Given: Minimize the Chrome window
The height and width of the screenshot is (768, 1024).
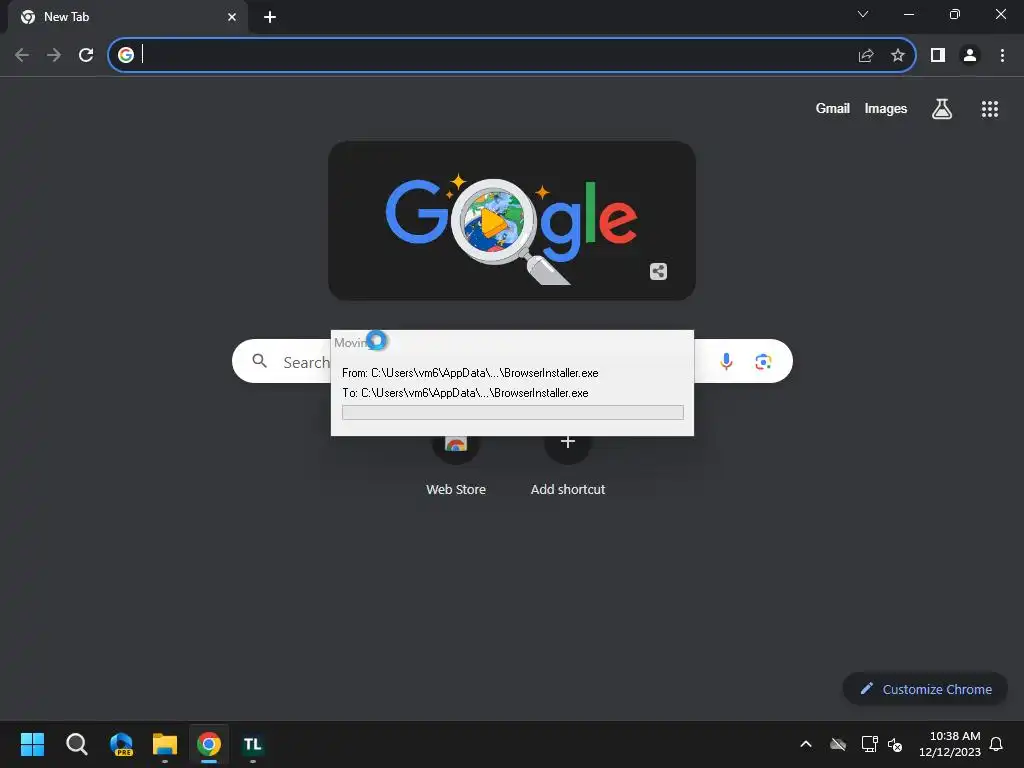Looking at the screenshot, I should click(909, 14).
